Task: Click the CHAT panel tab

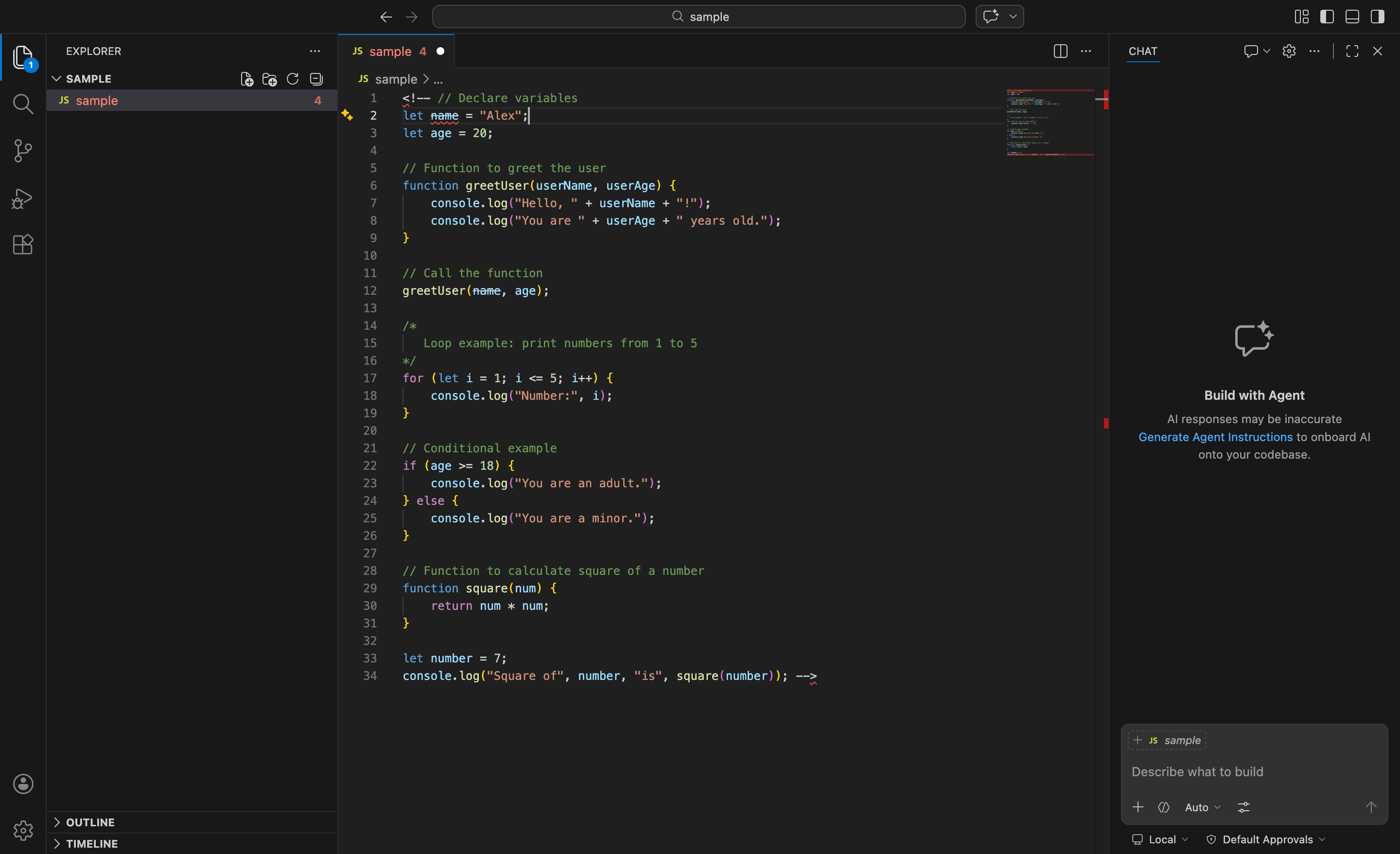Action: click(x=1142, y=51)
